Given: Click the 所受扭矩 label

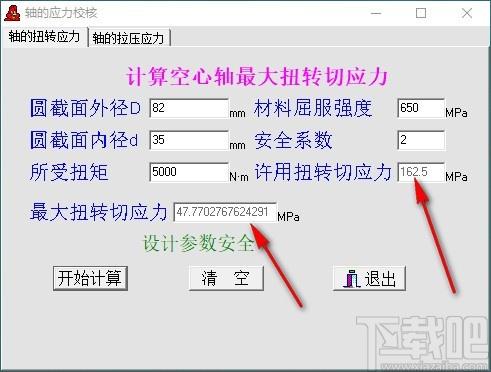Looking at the screenshot, I should click(x=69, y=172).
